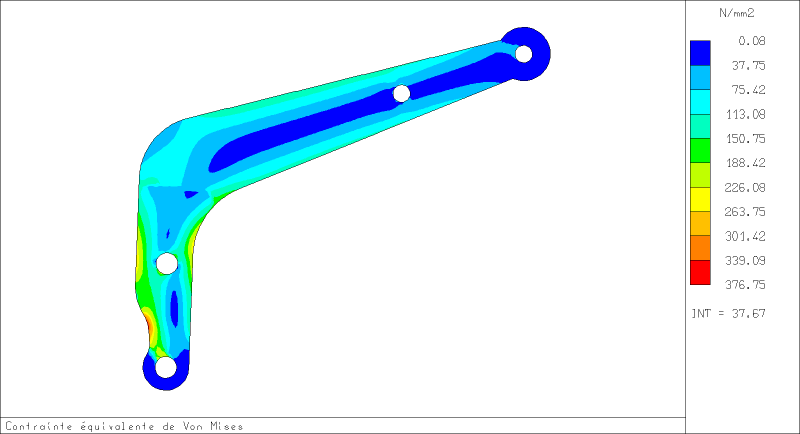The height and width of the screenshot is (434, 800).
Task: Click the maximum value 376.75
Action: [x=745, y=285]
